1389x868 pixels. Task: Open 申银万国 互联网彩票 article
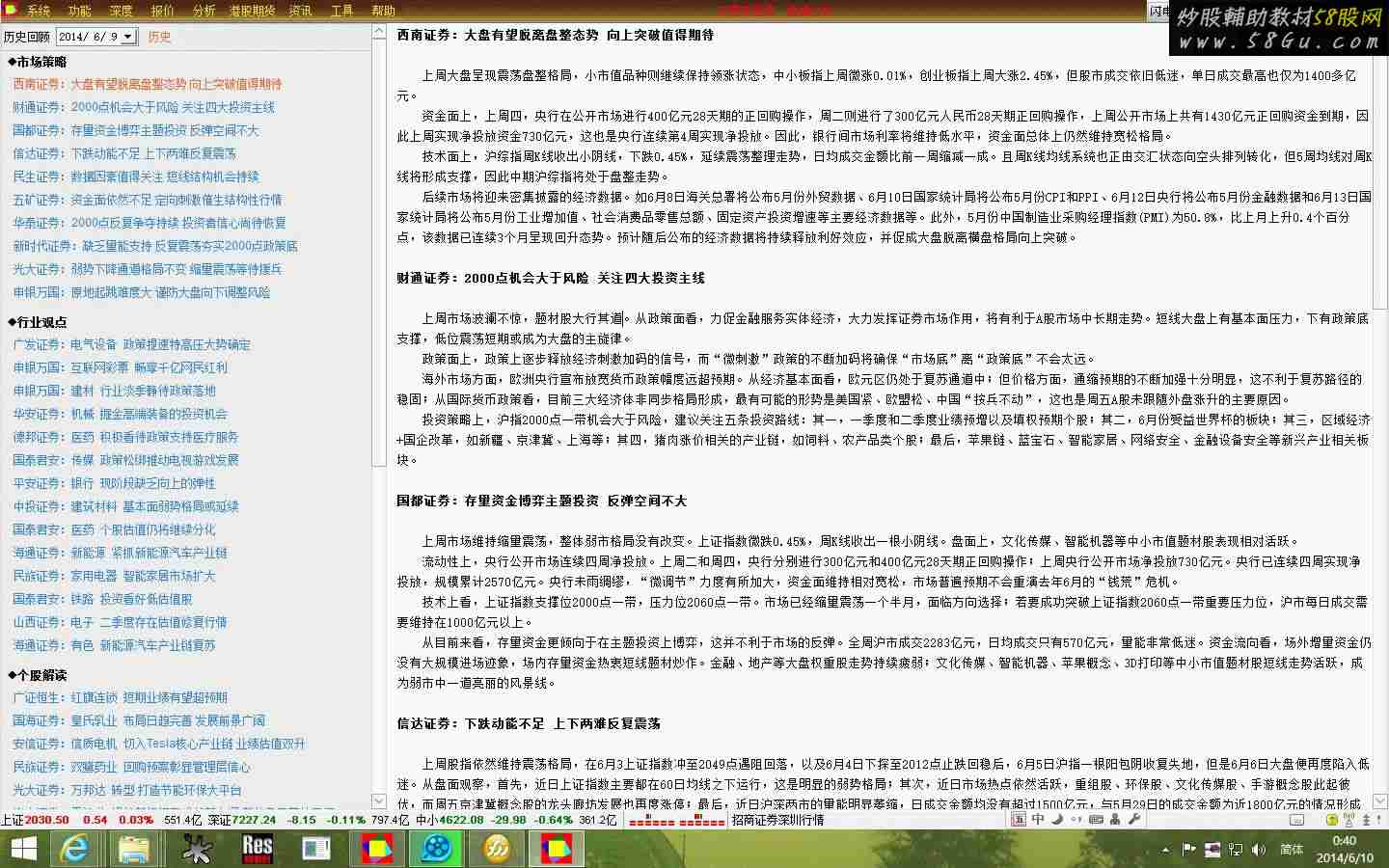pyautogui.click(x=121, y=367)
